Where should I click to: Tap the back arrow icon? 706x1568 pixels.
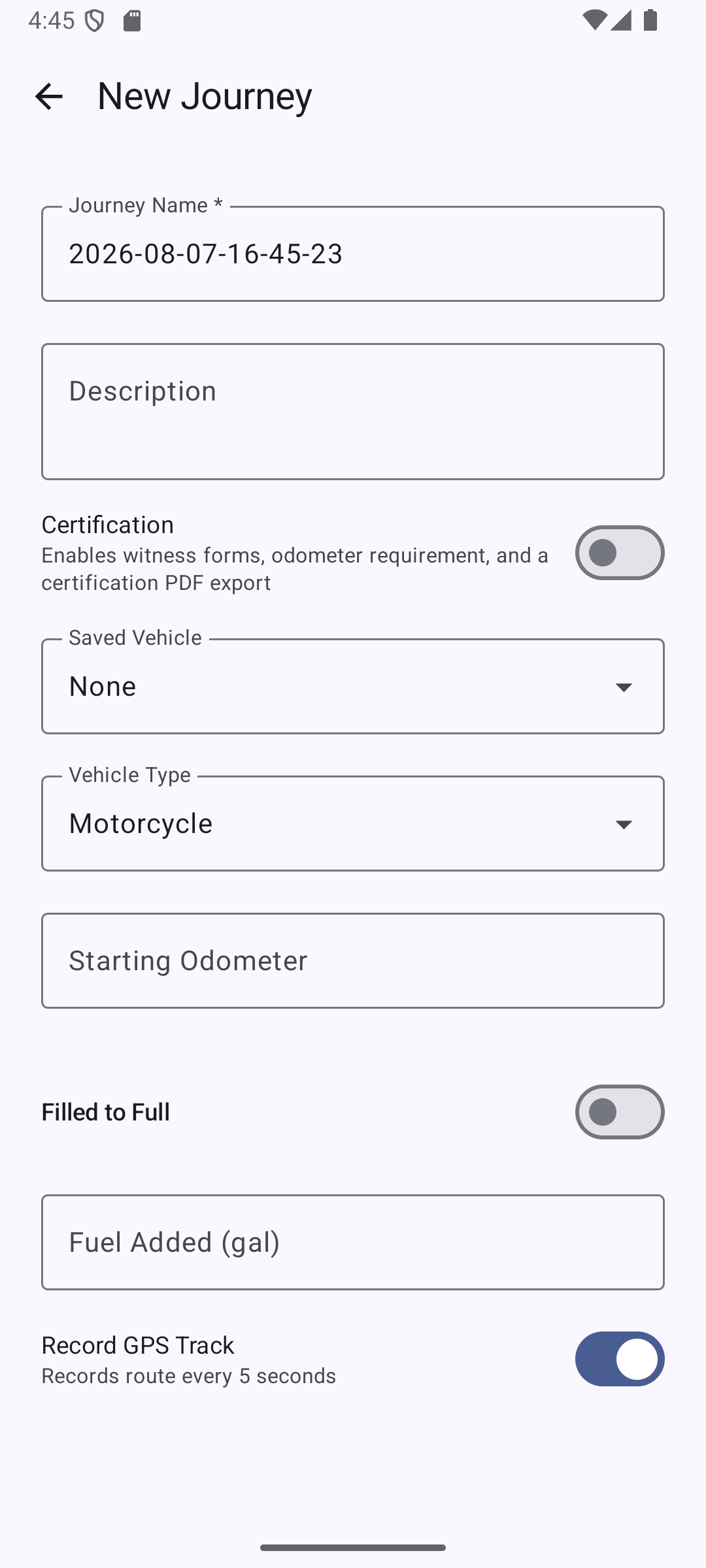pyautogui.click(x=49, y=96)
